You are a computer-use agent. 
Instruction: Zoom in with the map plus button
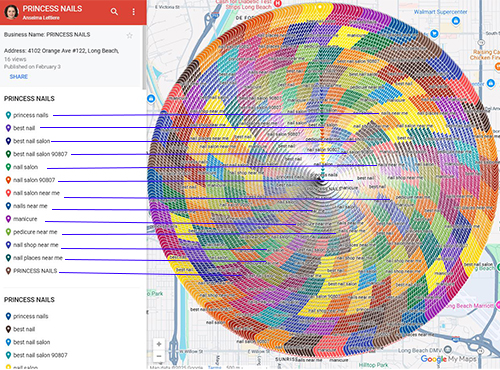click(x=159, y=344)
